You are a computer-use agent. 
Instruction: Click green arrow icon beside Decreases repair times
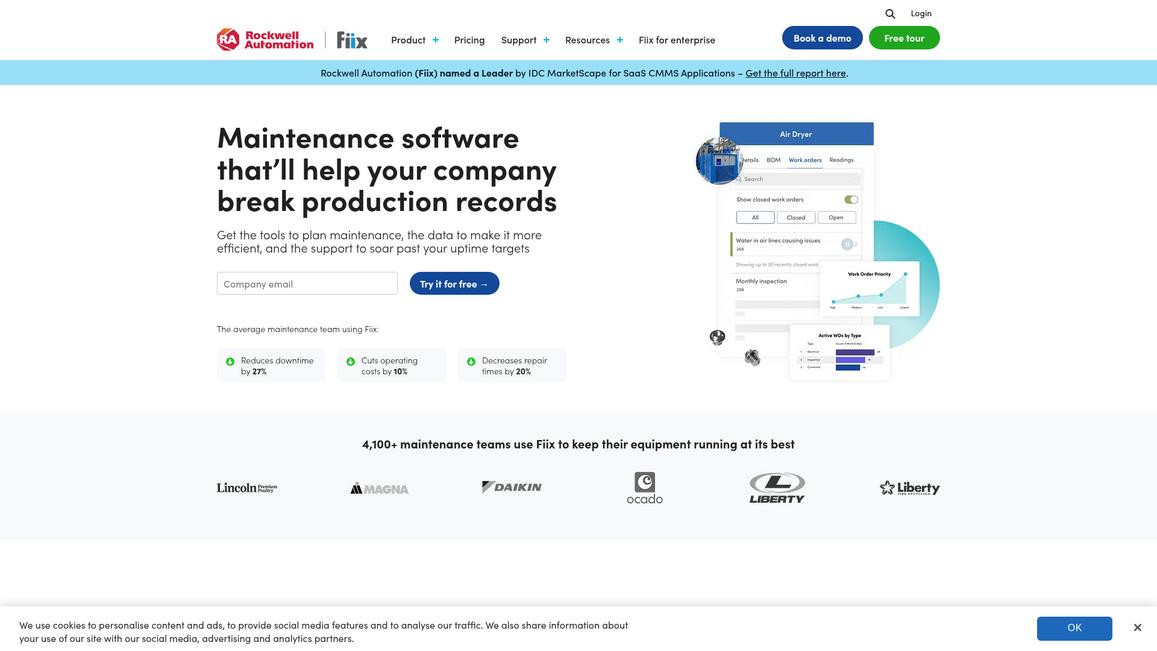point(471,362)
